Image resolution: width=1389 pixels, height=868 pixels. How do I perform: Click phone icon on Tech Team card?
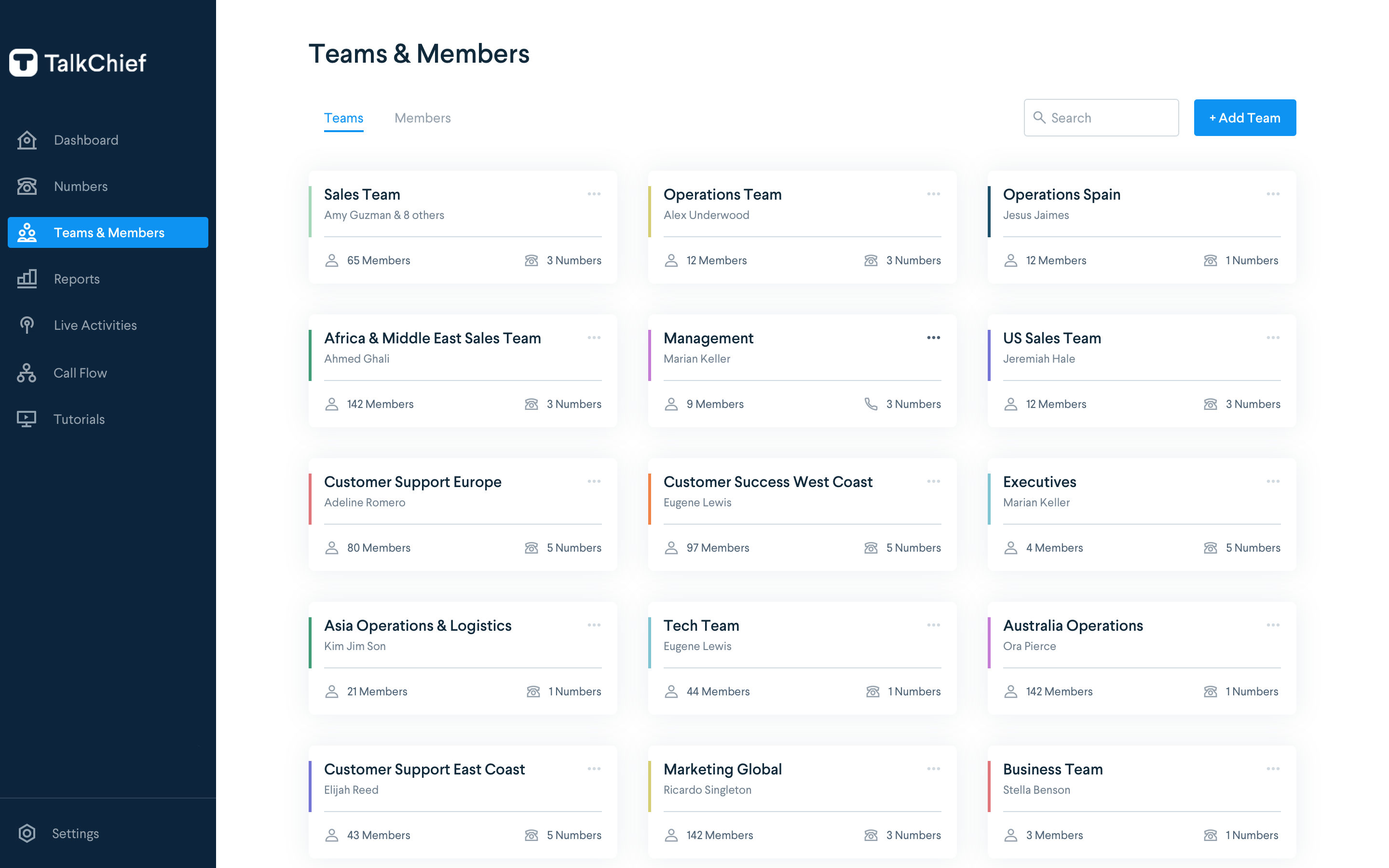pos(873,691)
